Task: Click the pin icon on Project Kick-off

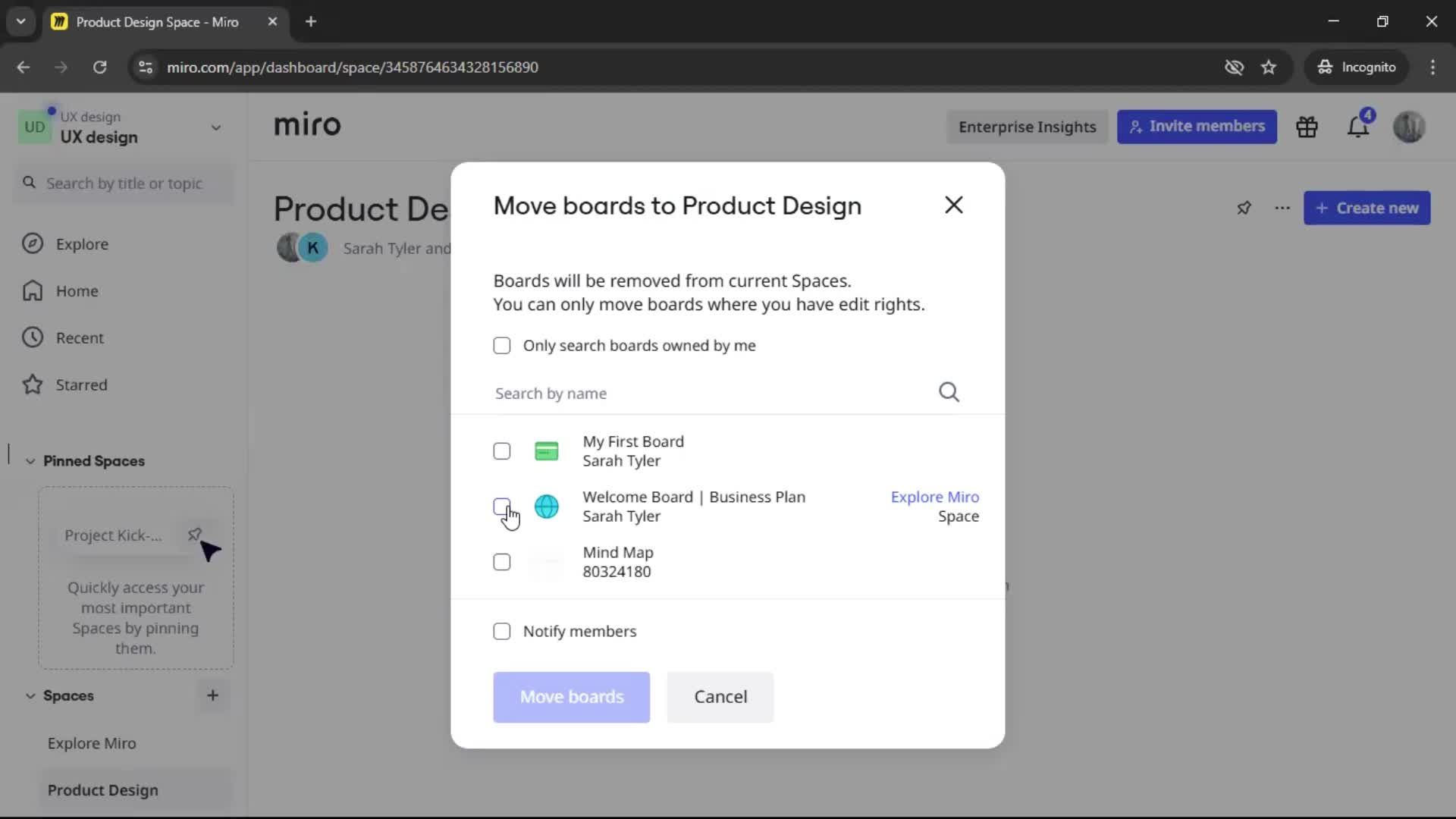Action: click(x=195, y=535)
